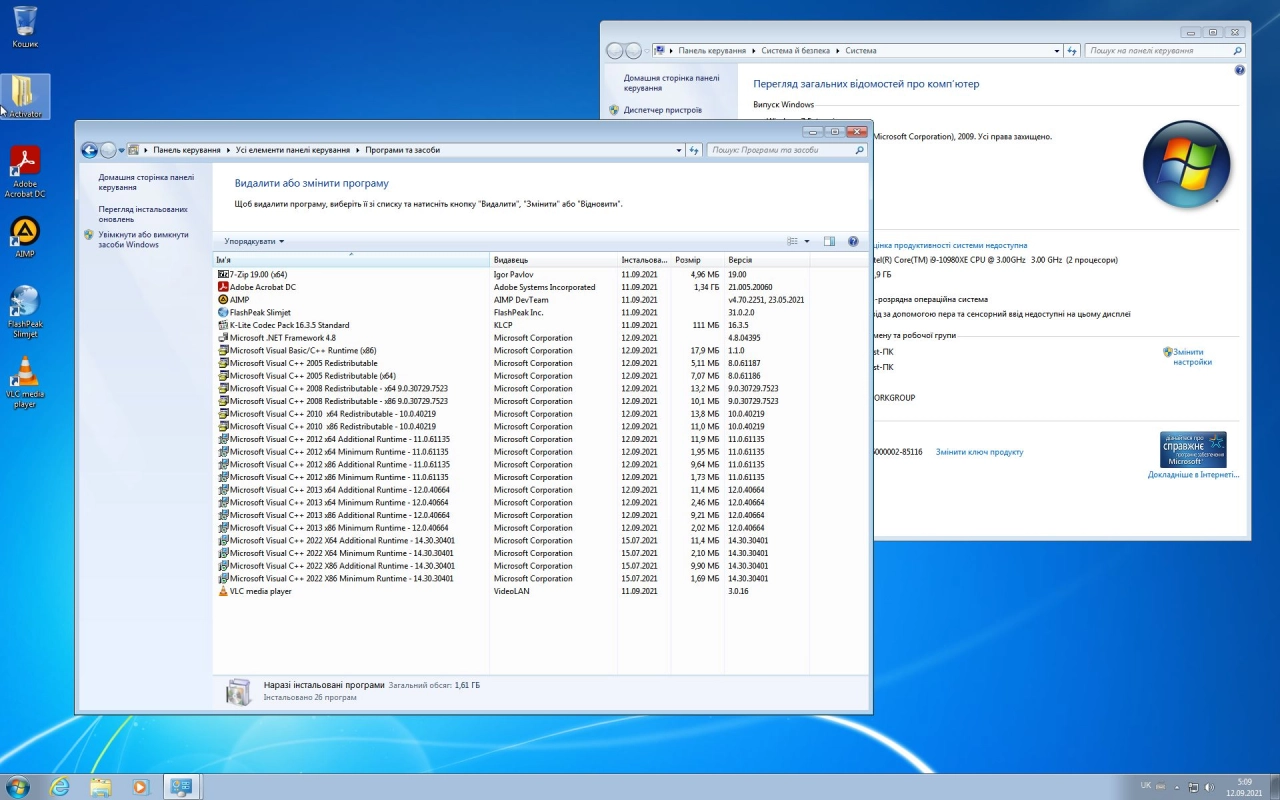Open Windows Media Player from the taskbar

pos(140,787)
